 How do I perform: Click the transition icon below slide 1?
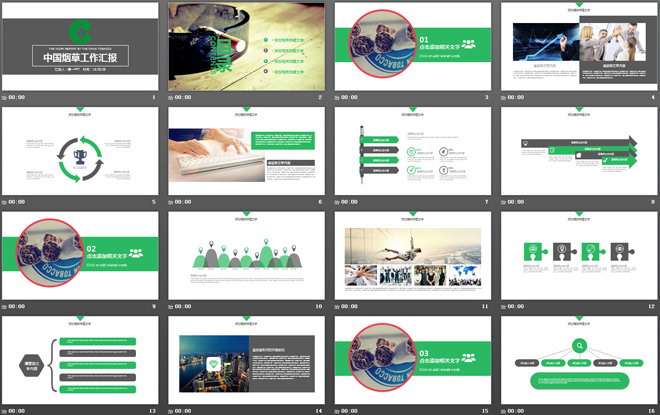pos(6,97)
